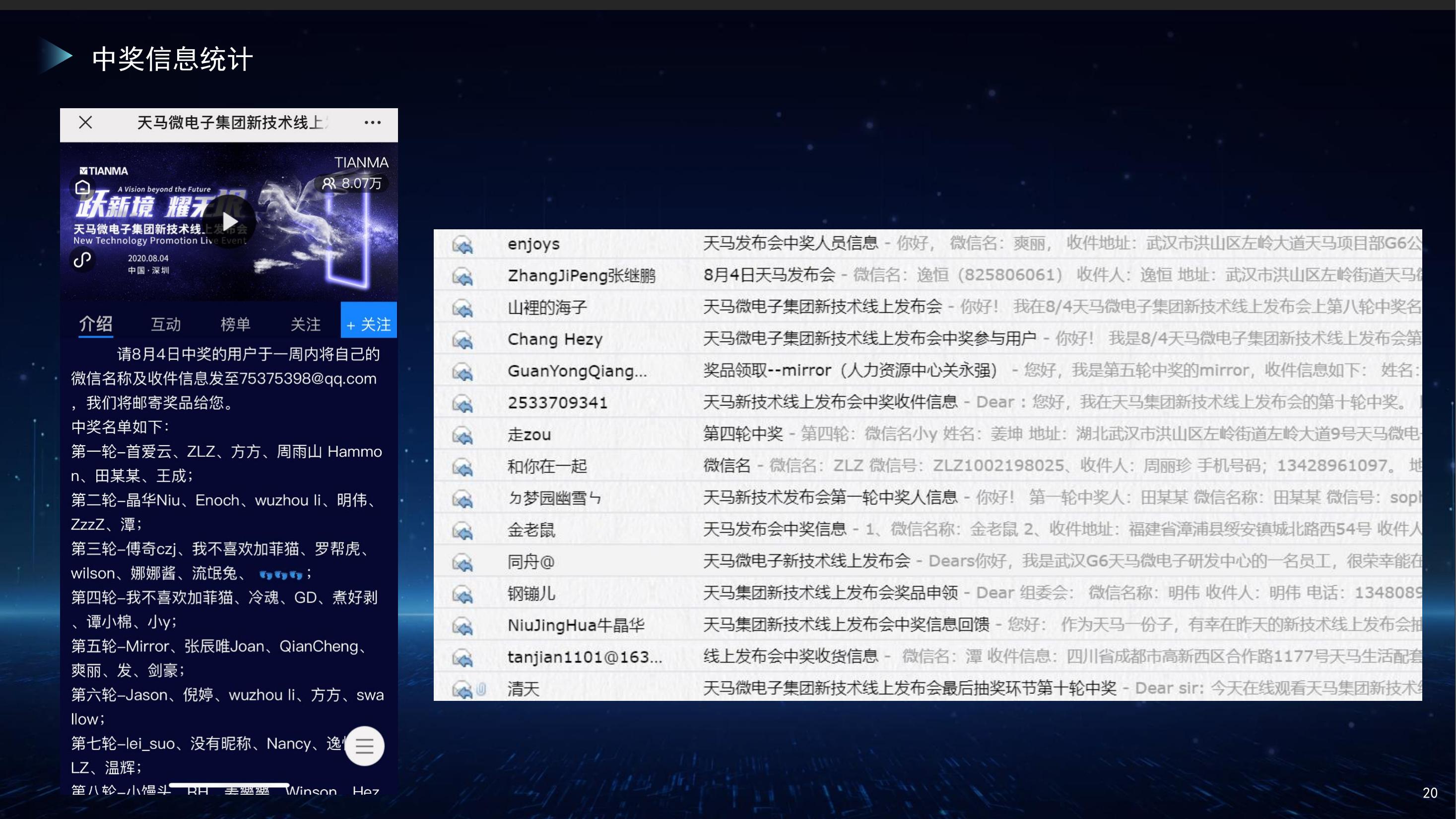The image size is (1456, 819).
Task: Tap the link icon on video banner
Action: coord(82,260)
